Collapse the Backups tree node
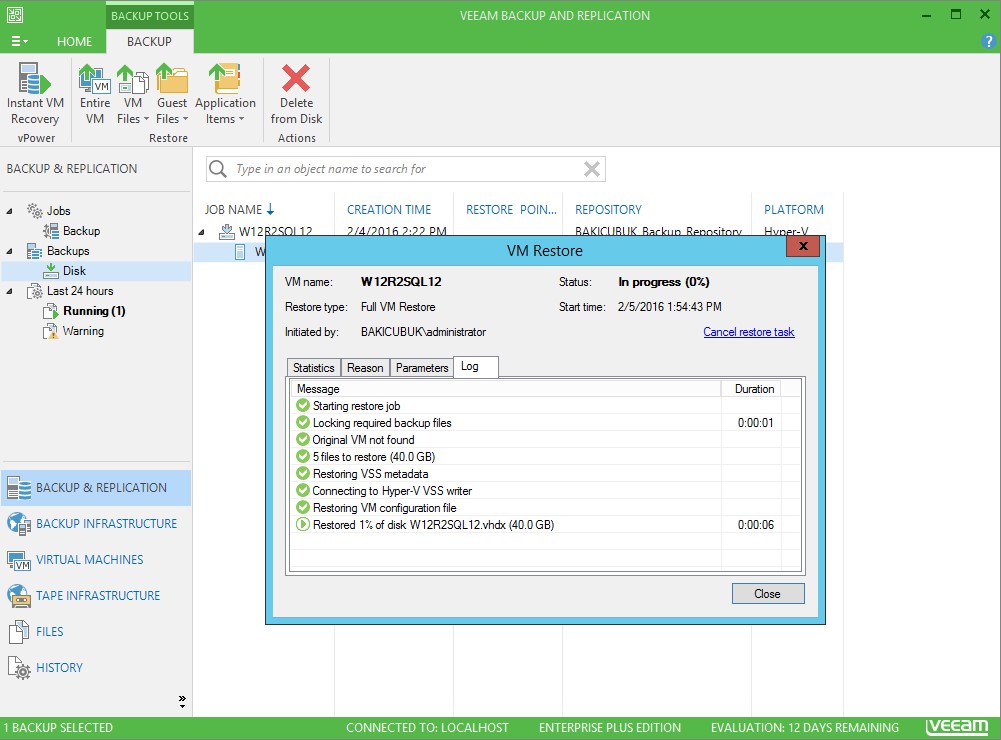The width and height of the screenshot is (1001, 740). click(x=10, y=251)
